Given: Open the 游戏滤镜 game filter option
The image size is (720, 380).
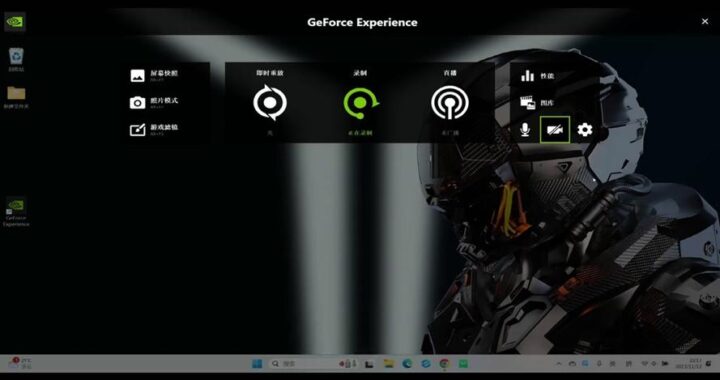Looking at the screenshot, I should [154, 129].
